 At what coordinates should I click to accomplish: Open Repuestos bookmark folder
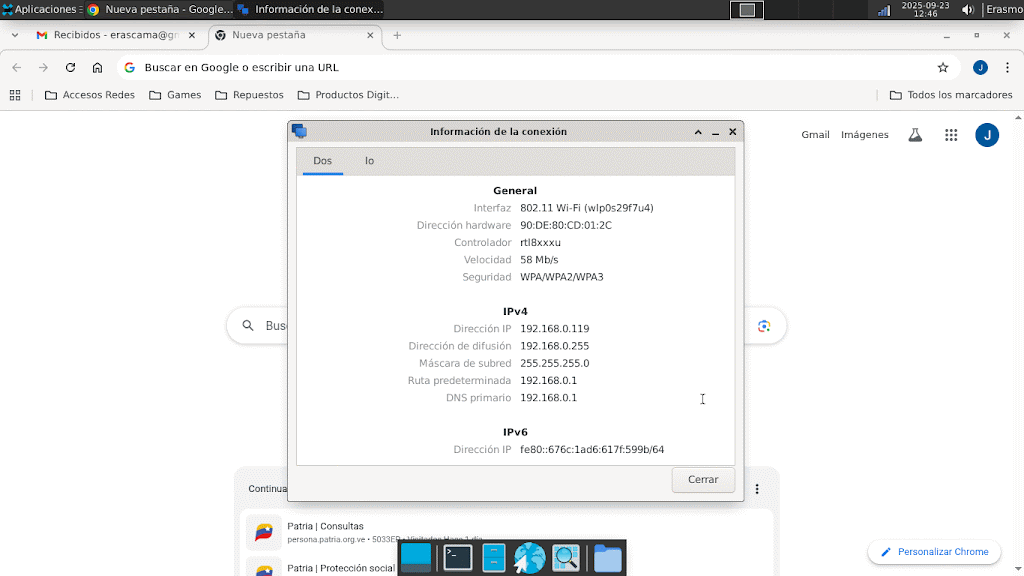[x=249, y=95]
